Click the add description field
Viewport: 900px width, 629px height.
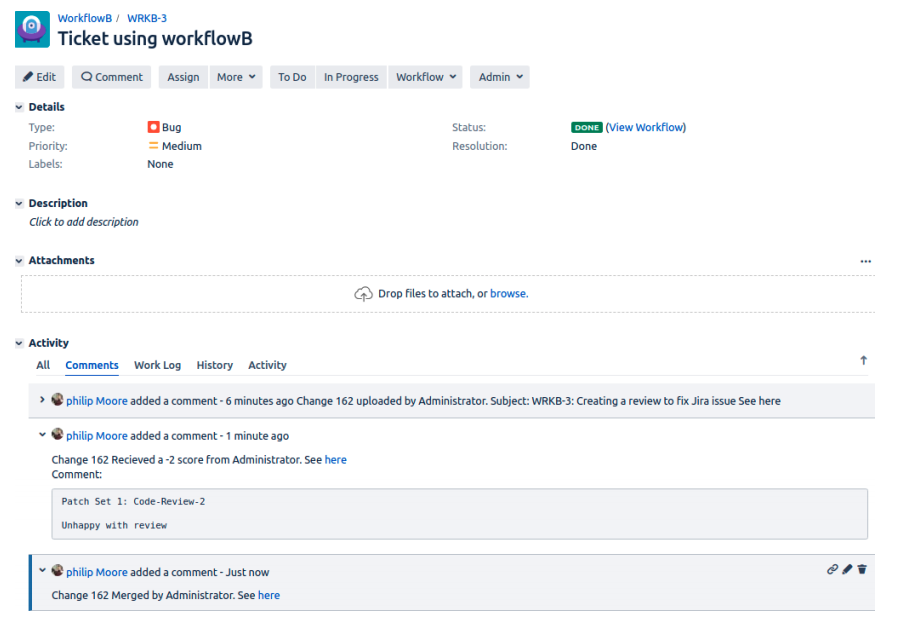click(83, 221)
